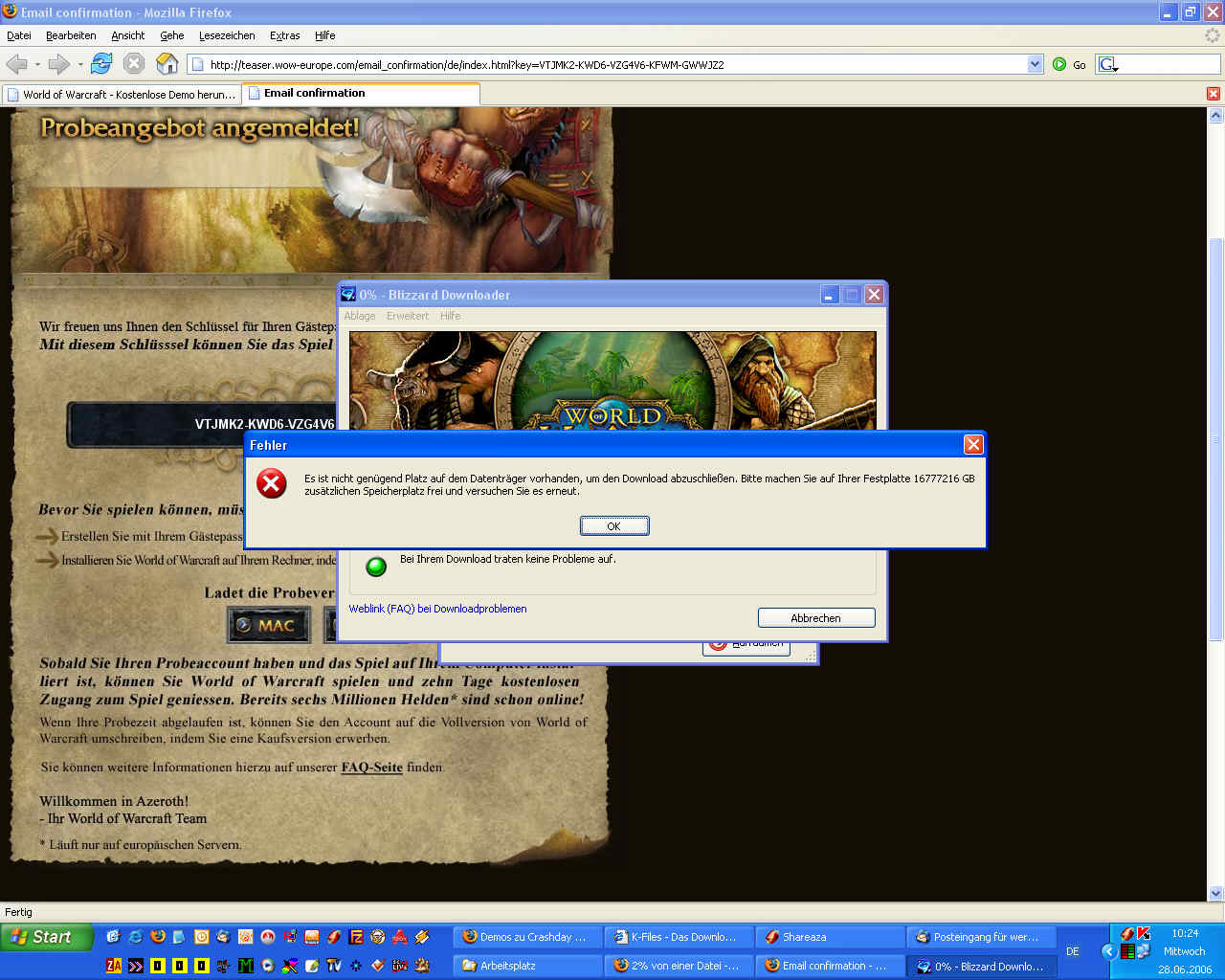Switch to K-Files Das Download taskbar window
Screen dimensions: 1225x980
click(679, 937)
